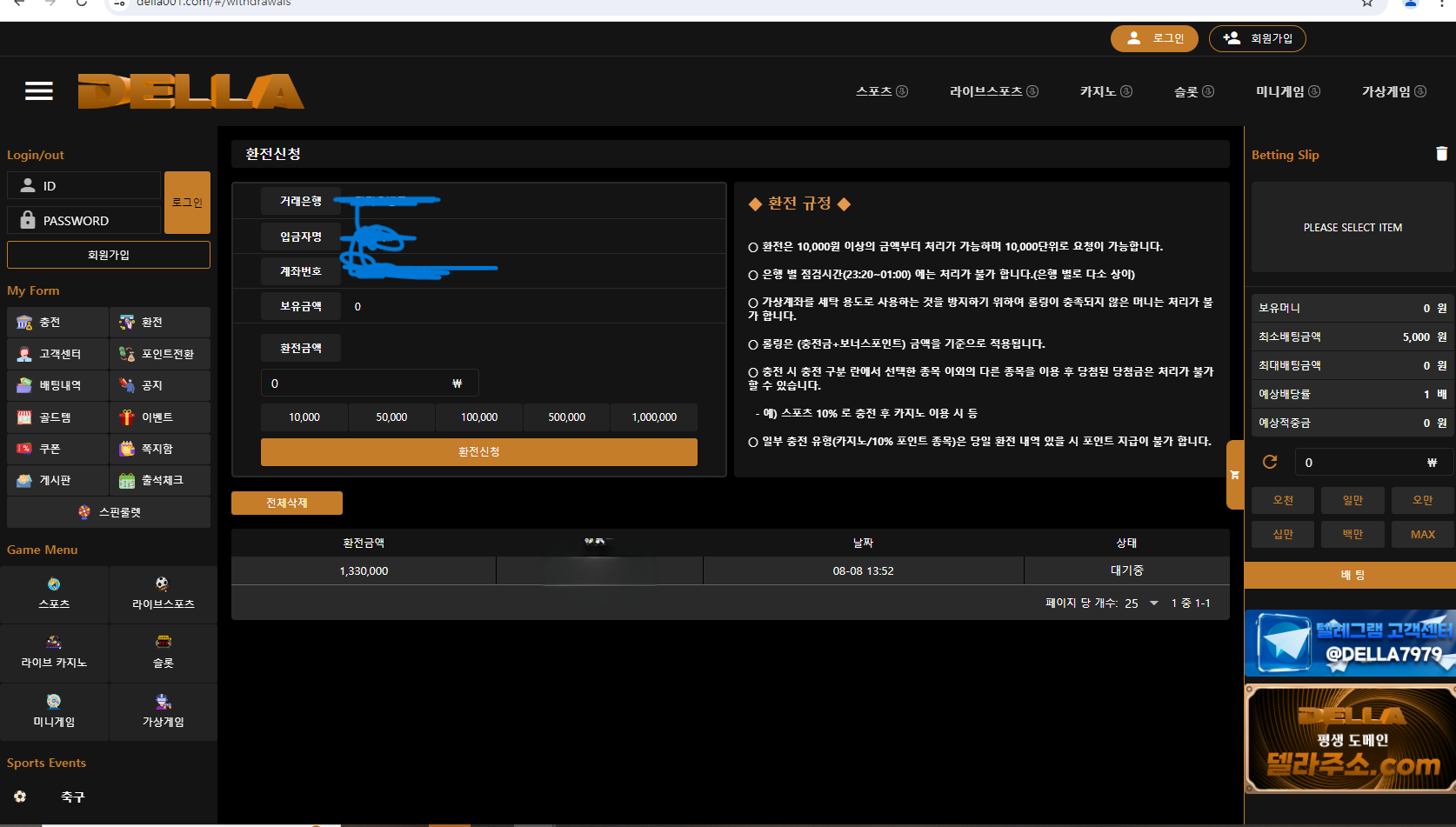Click the 환전금액 amount input field

[x=361, y=383]
